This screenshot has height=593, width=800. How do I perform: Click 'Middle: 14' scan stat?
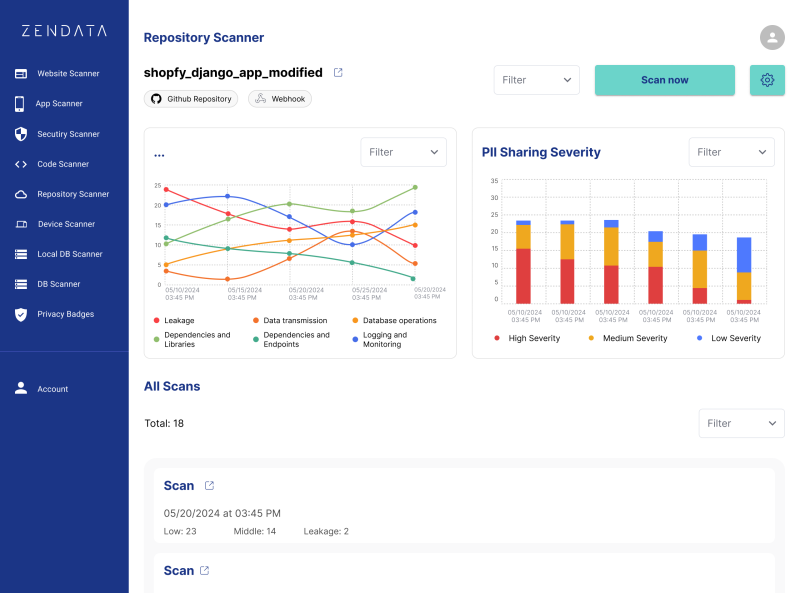(255, 531)
